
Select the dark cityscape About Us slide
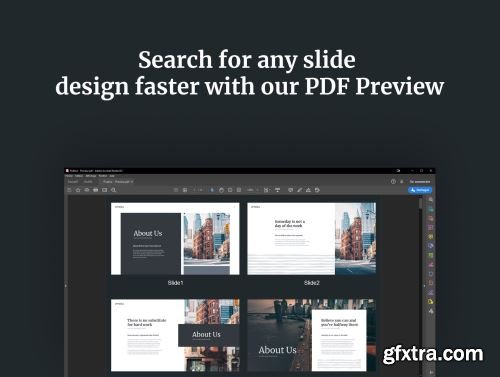coord(312,335)
